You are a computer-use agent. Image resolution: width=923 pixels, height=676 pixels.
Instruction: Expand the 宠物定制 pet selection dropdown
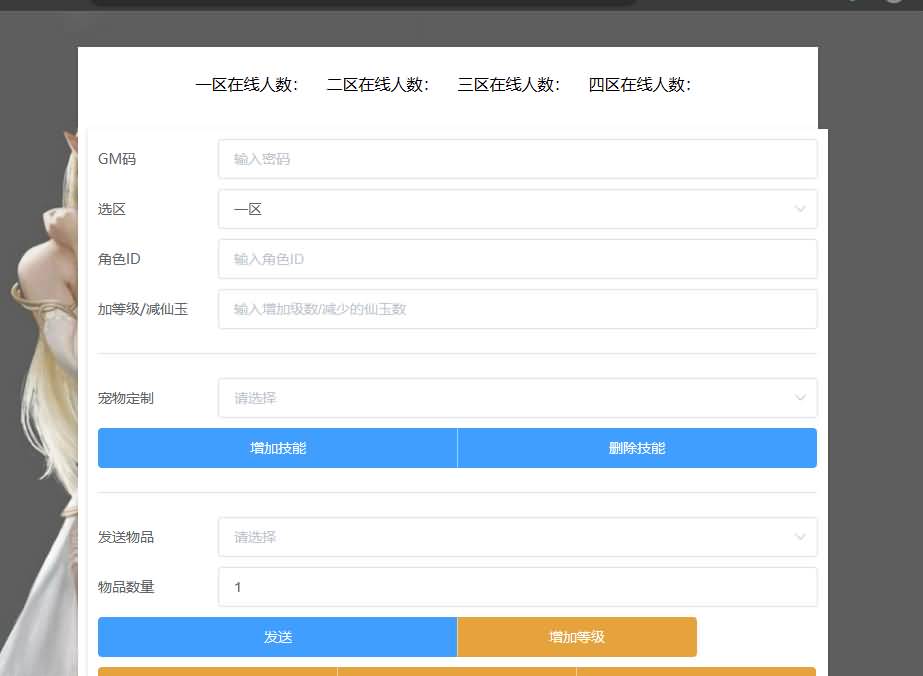(517, 397)
